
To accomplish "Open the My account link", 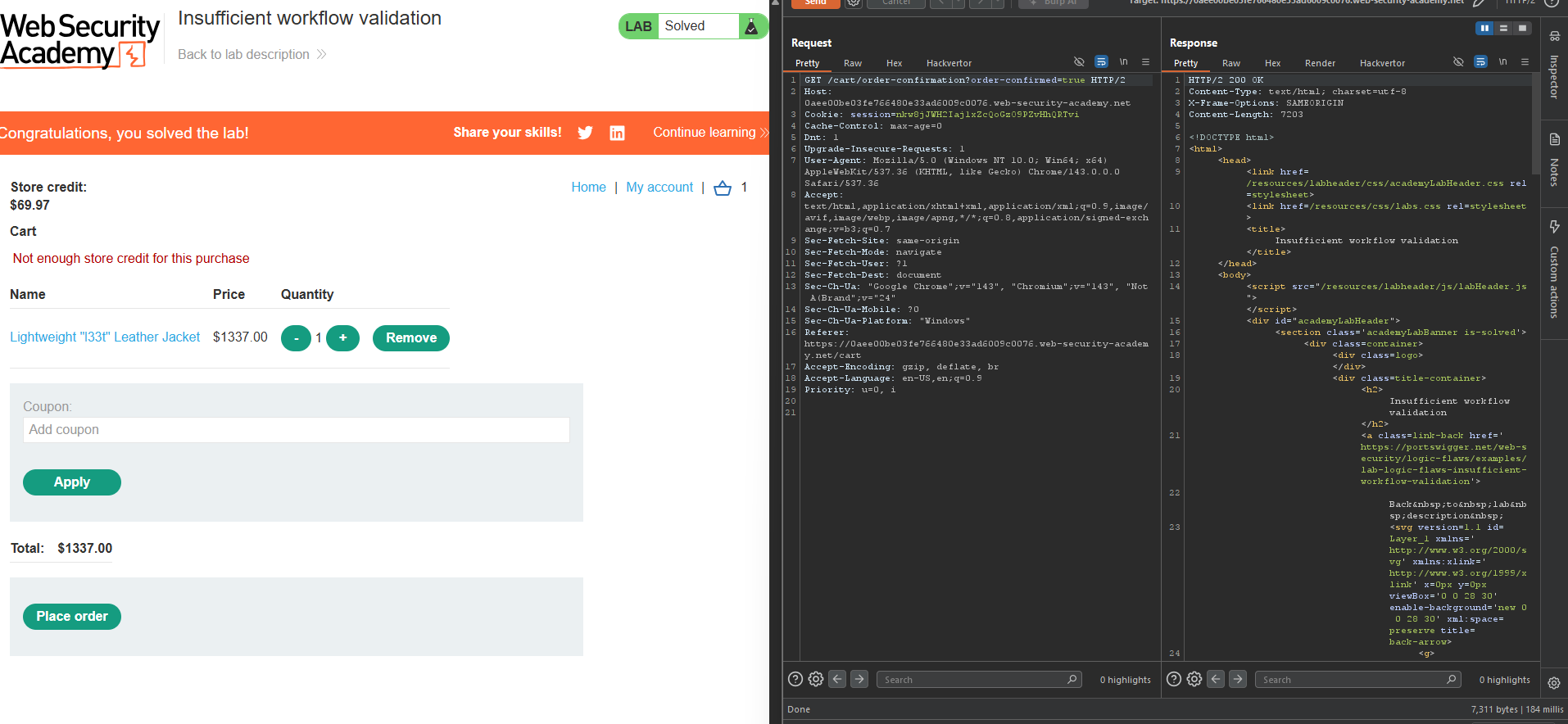I will tap(659, 188).
